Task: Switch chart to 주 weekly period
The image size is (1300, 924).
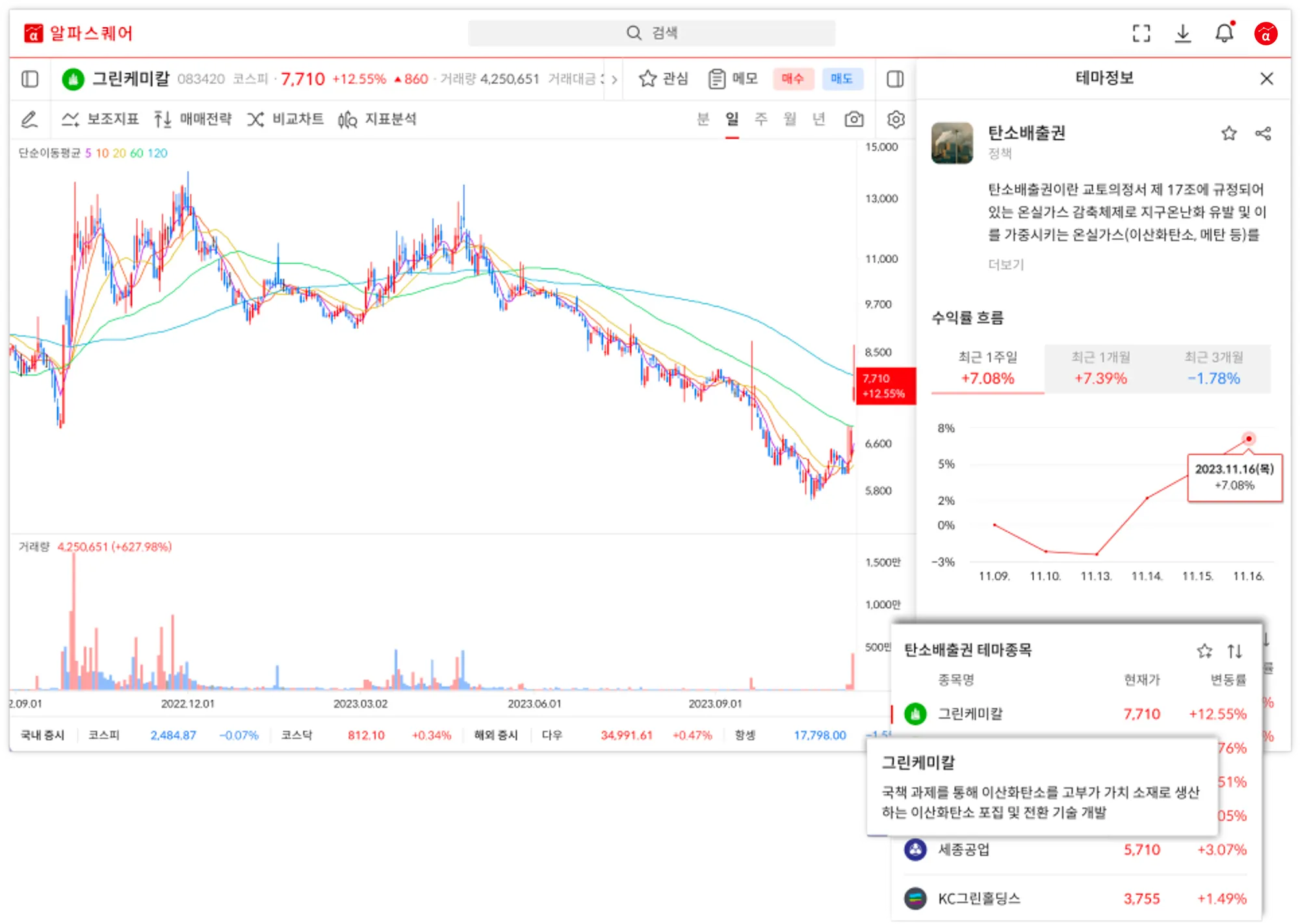Action: click(x=760, y=120)
